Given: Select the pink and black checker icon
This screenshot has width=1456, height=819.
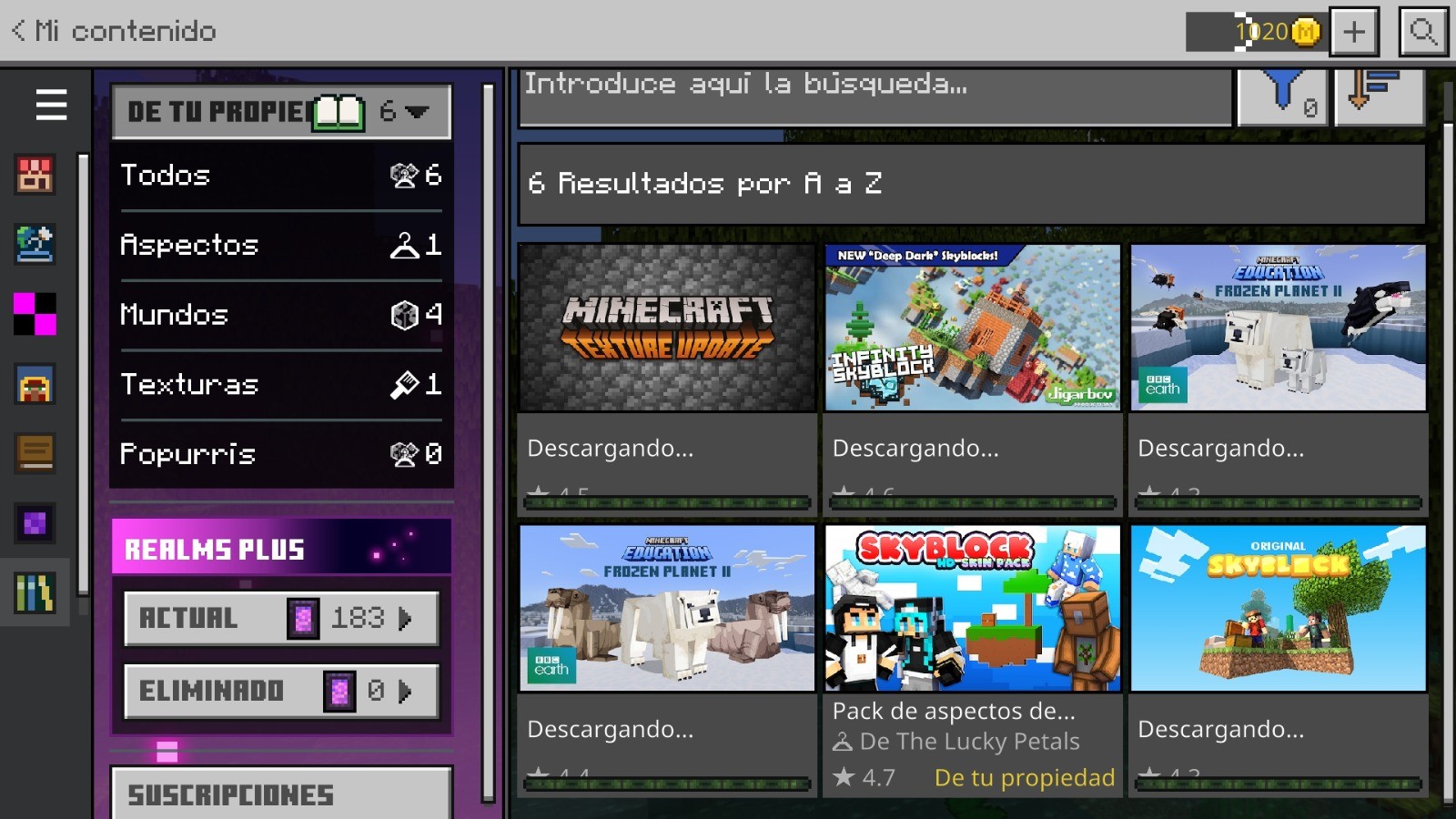Looking at the screenshot, I should point(35,314).
